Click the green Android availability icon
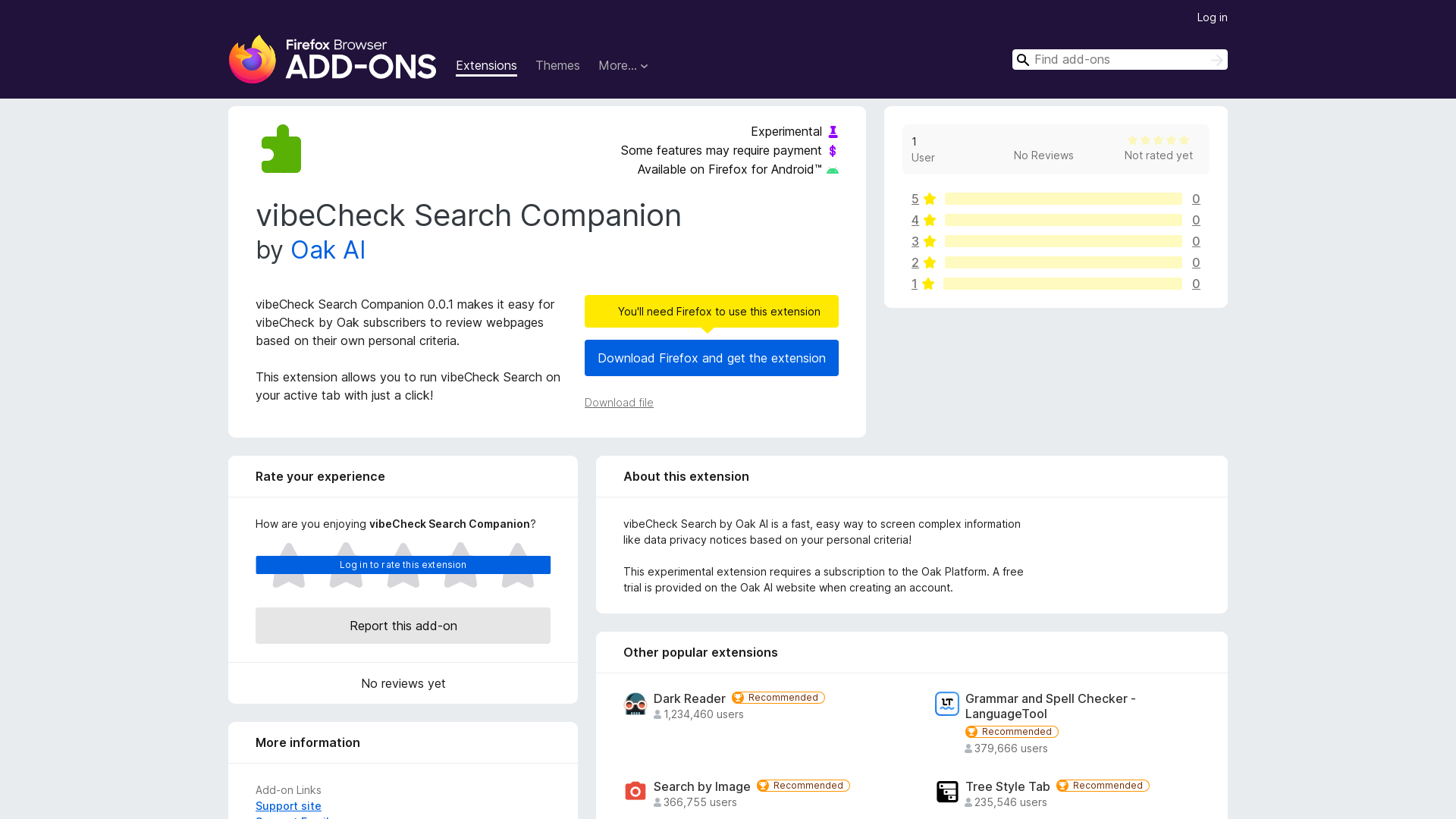 tap(833, 170)
